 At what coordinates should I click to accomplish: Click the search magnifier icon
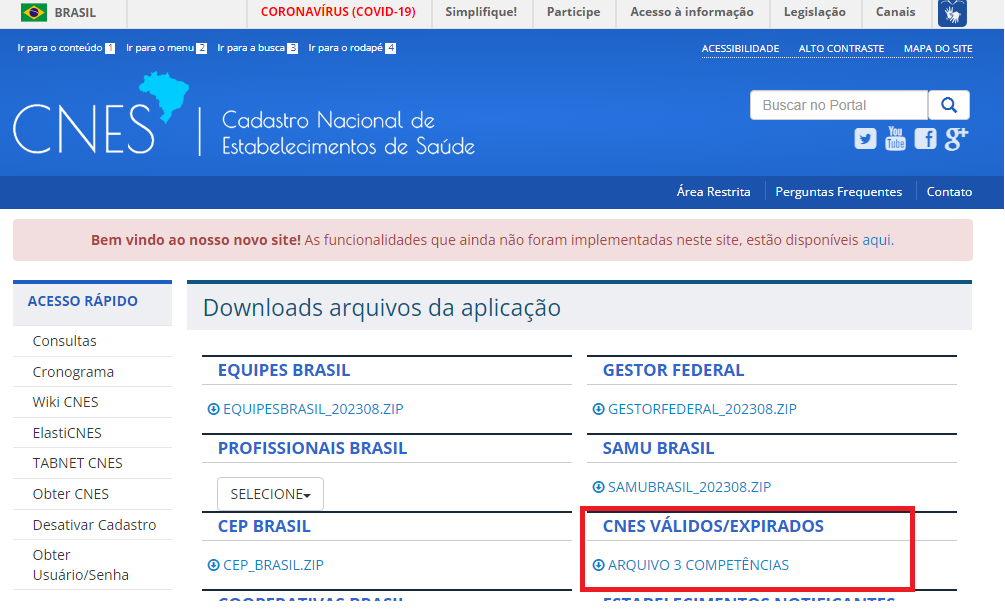(x=948, y=104)
